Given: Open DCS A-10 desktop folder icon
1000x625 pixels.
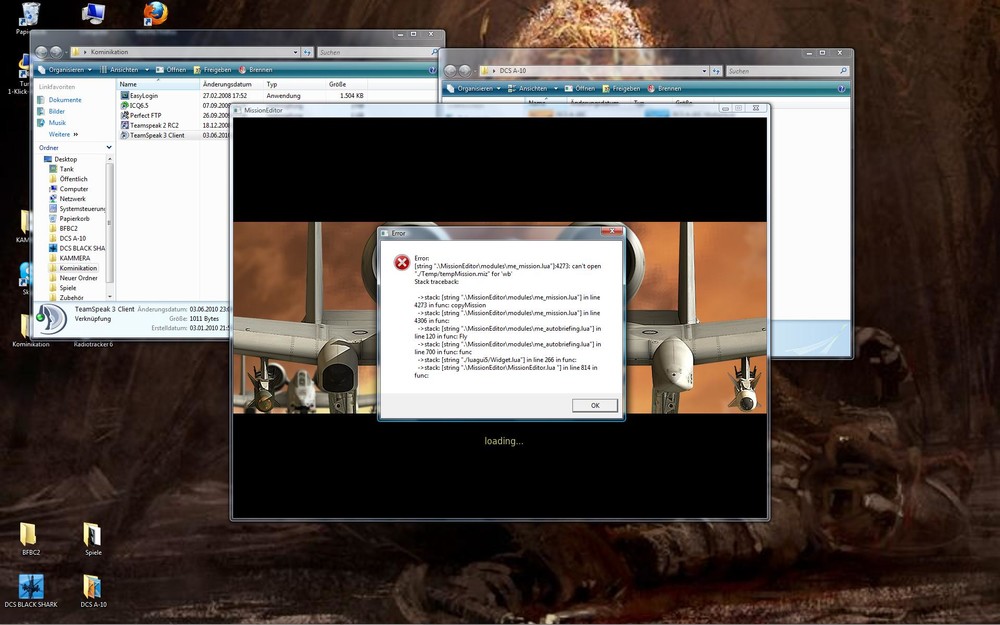Looking at the screenshot, I should (93, 591).
